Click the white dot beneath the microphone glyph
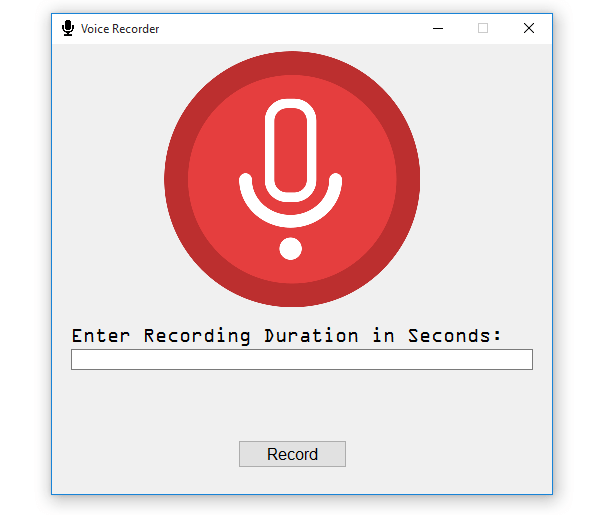Viewport: 605px width, 515px height. click(291, 249)
